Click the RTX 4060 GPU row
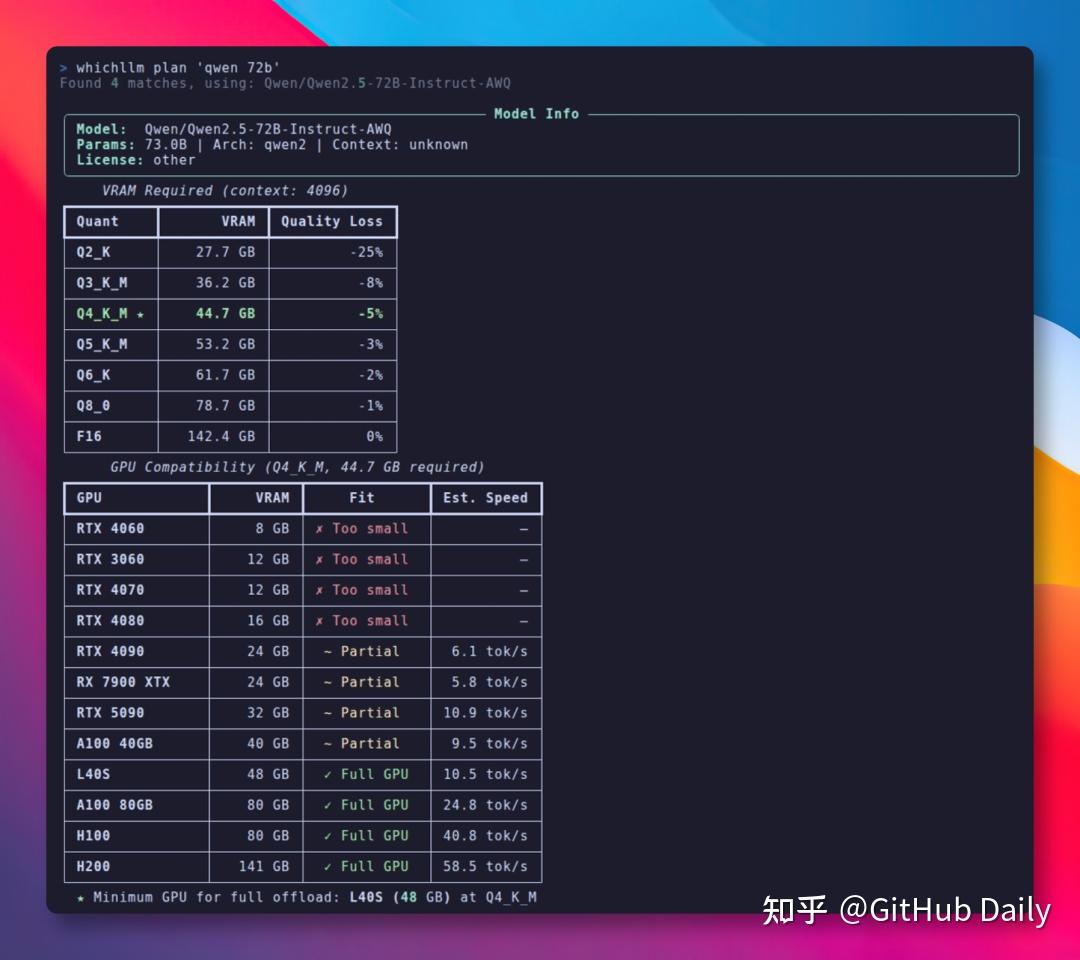 click(x=303, y=529)
